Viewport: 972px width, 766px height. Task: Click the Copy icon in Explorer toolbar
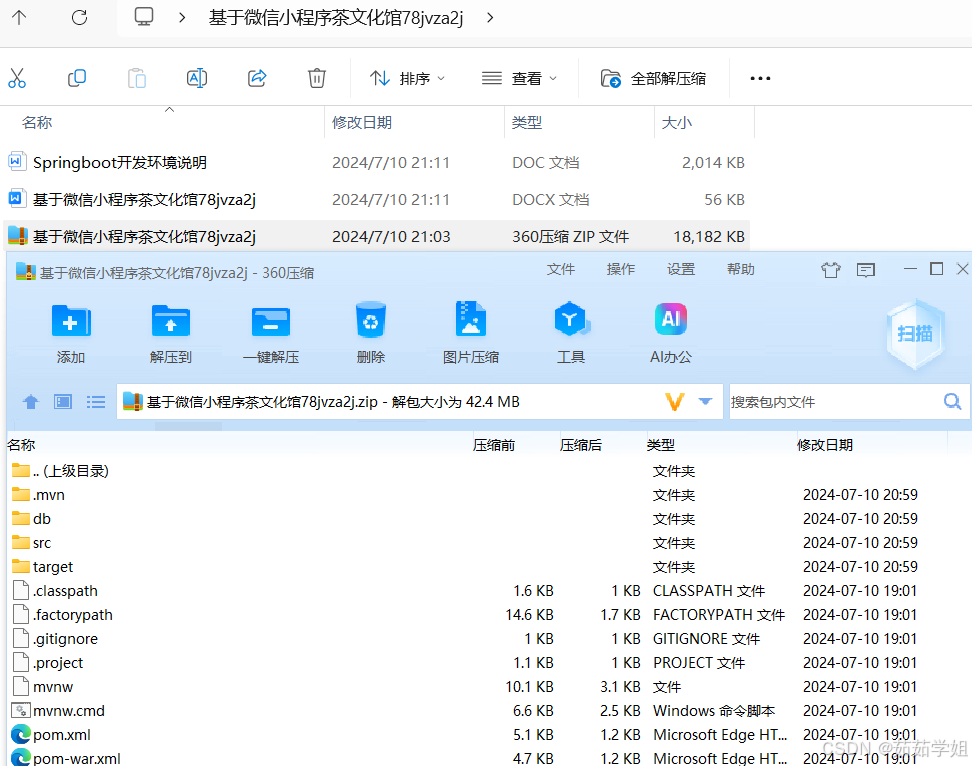pyautogui.click(x=77, y=78)
